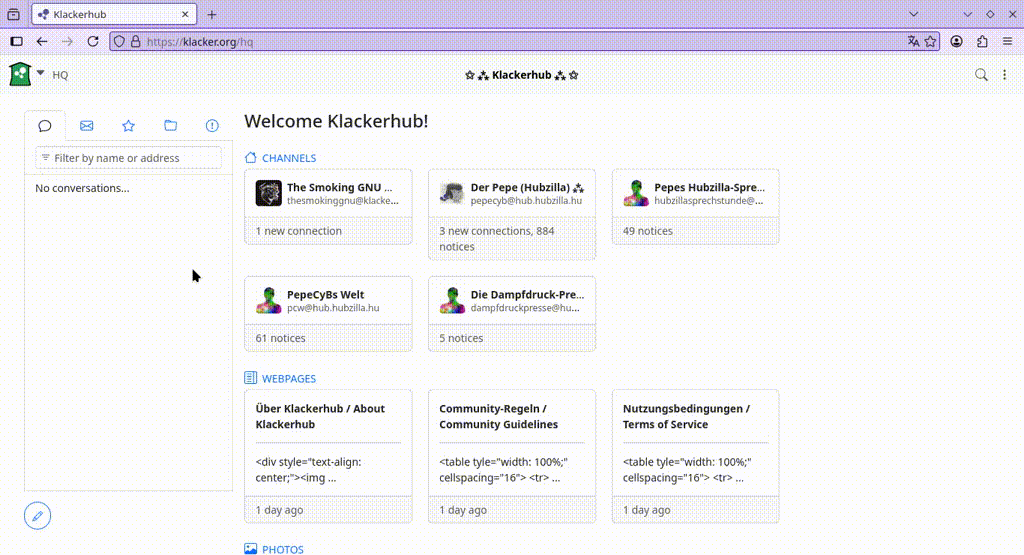The image size is (1024, 555).
Task: Open the browser extensions puzzle icon
Action: click(982, 42)
